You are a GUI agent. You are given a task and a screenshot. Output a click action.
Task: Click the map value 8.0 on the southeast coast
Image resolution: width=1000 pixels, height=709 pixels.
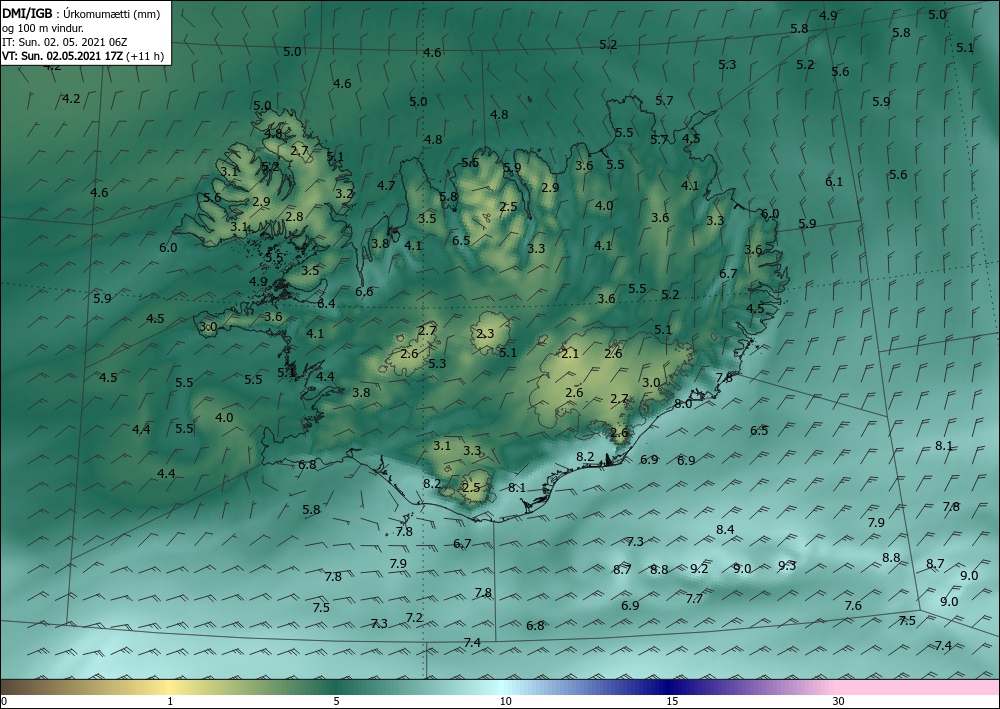[683, 404]
